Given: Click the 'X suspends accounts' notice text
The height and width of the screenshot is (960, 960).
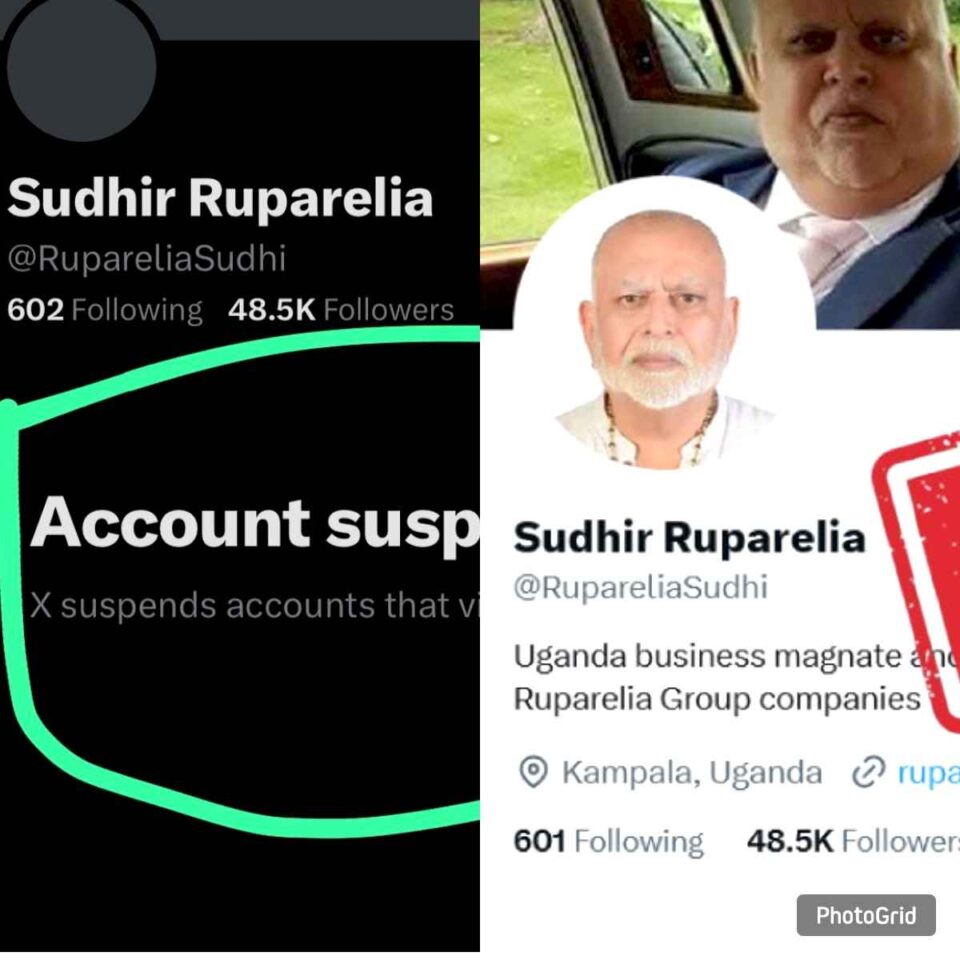Looking at the screenshot, I should click(253, 606).
